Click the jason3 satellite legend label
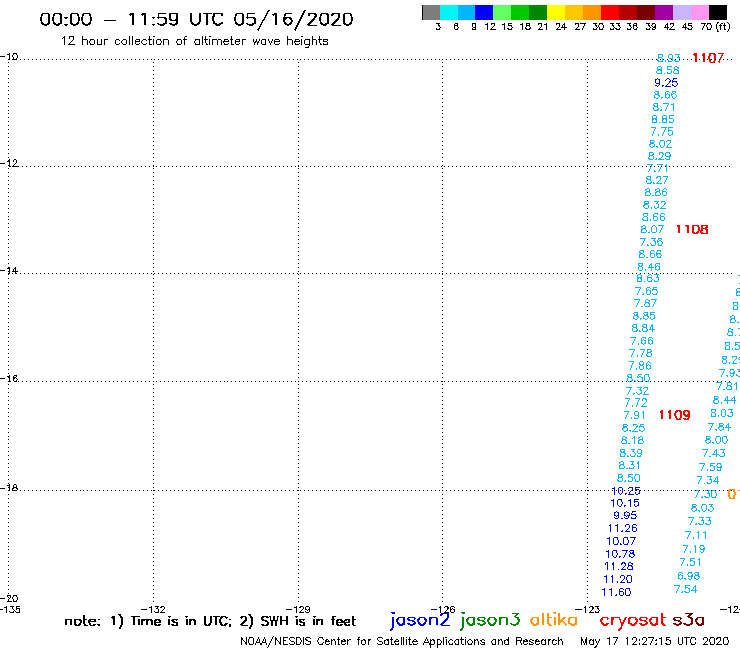This screenshot has width=740, height=650. pos(490,620)
